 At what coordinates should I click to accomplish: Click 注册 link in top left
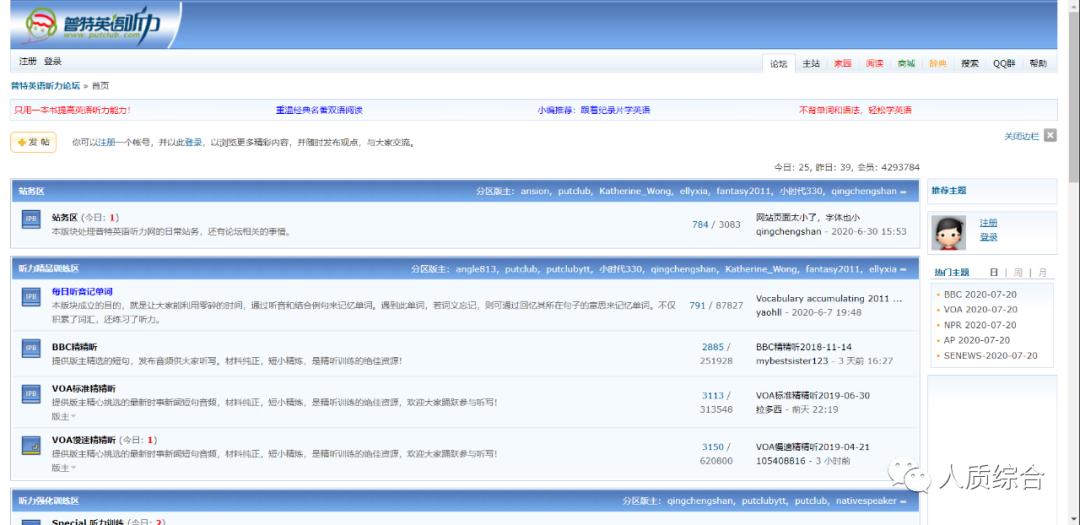[28, 61]
